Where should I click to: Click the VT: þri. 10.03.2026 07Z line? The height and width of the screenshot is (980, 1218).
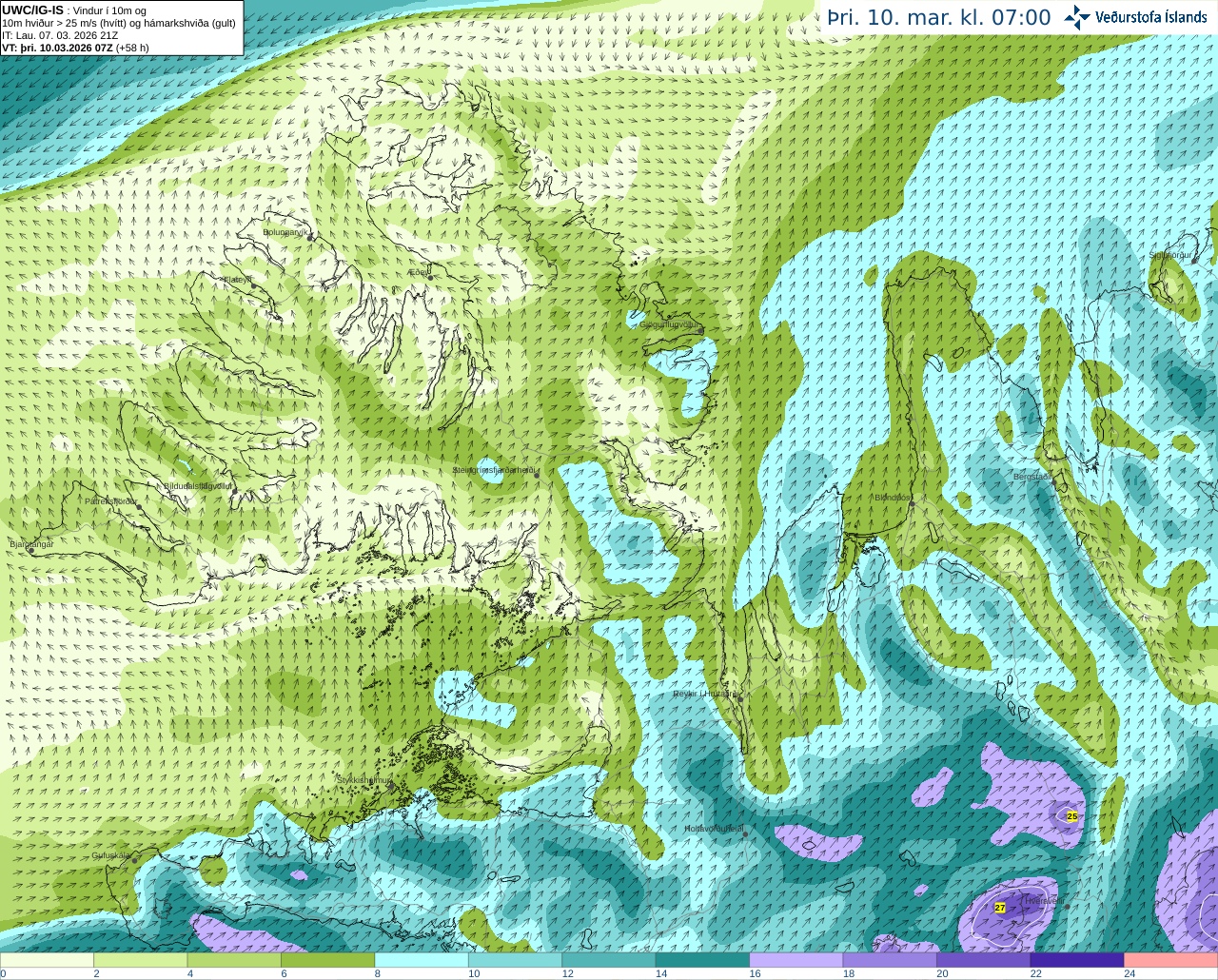click(x=76, y=48)
